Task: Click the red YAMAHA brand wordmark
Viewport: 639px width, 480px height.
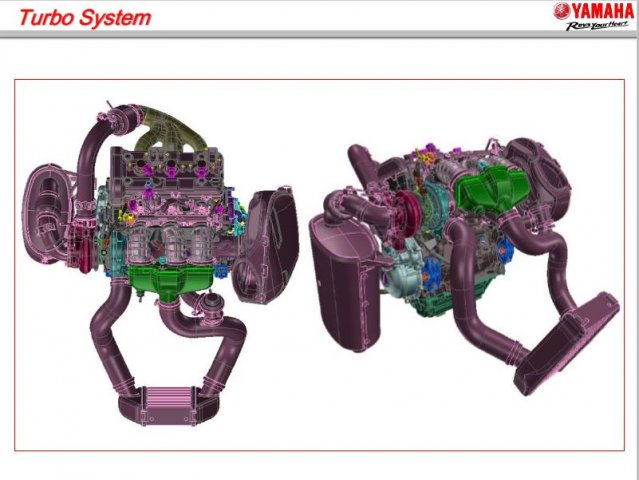Action: click(601, 11)
